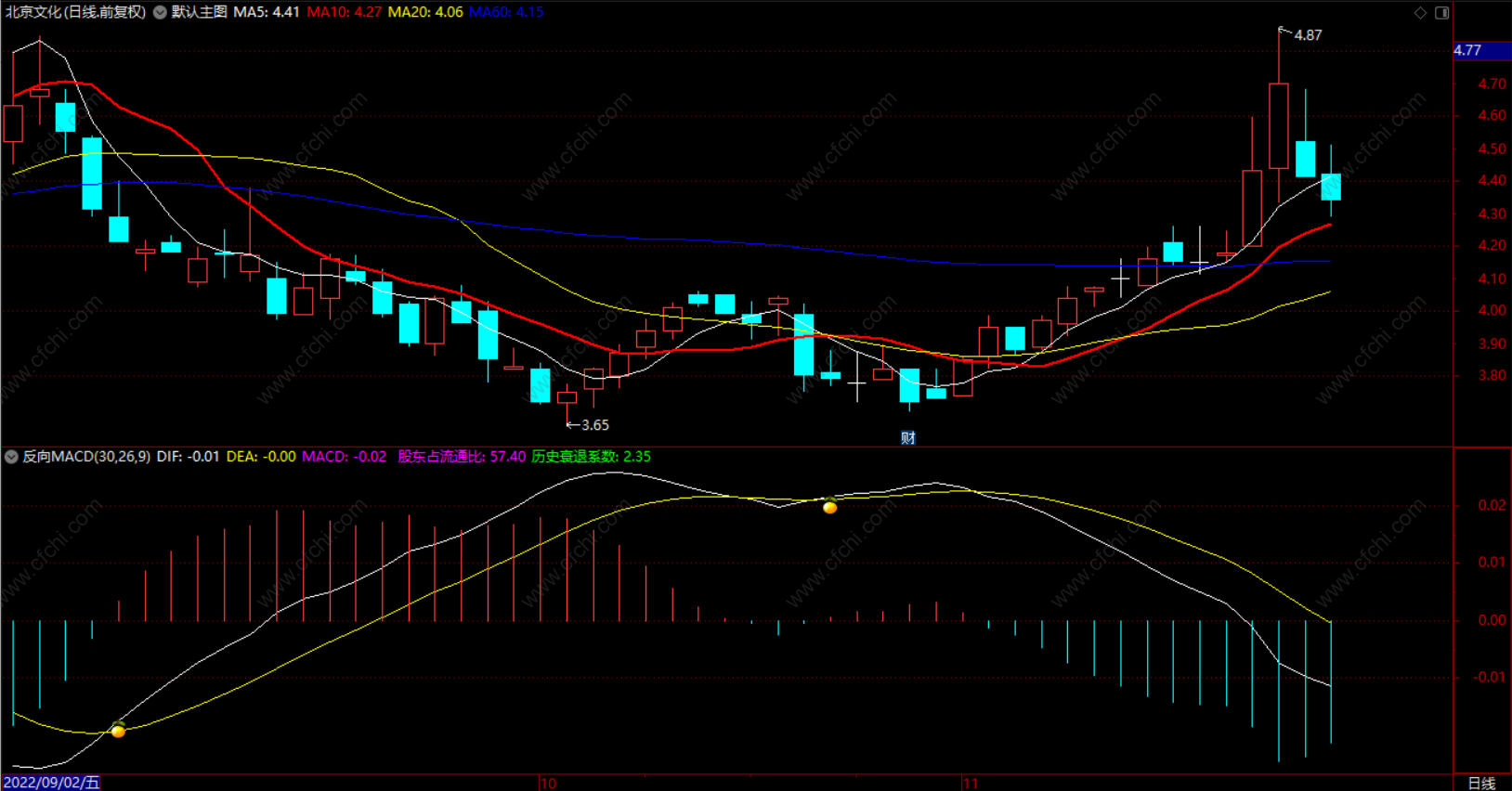Toggle the side panel icon at top-right

pos(1441,12)
